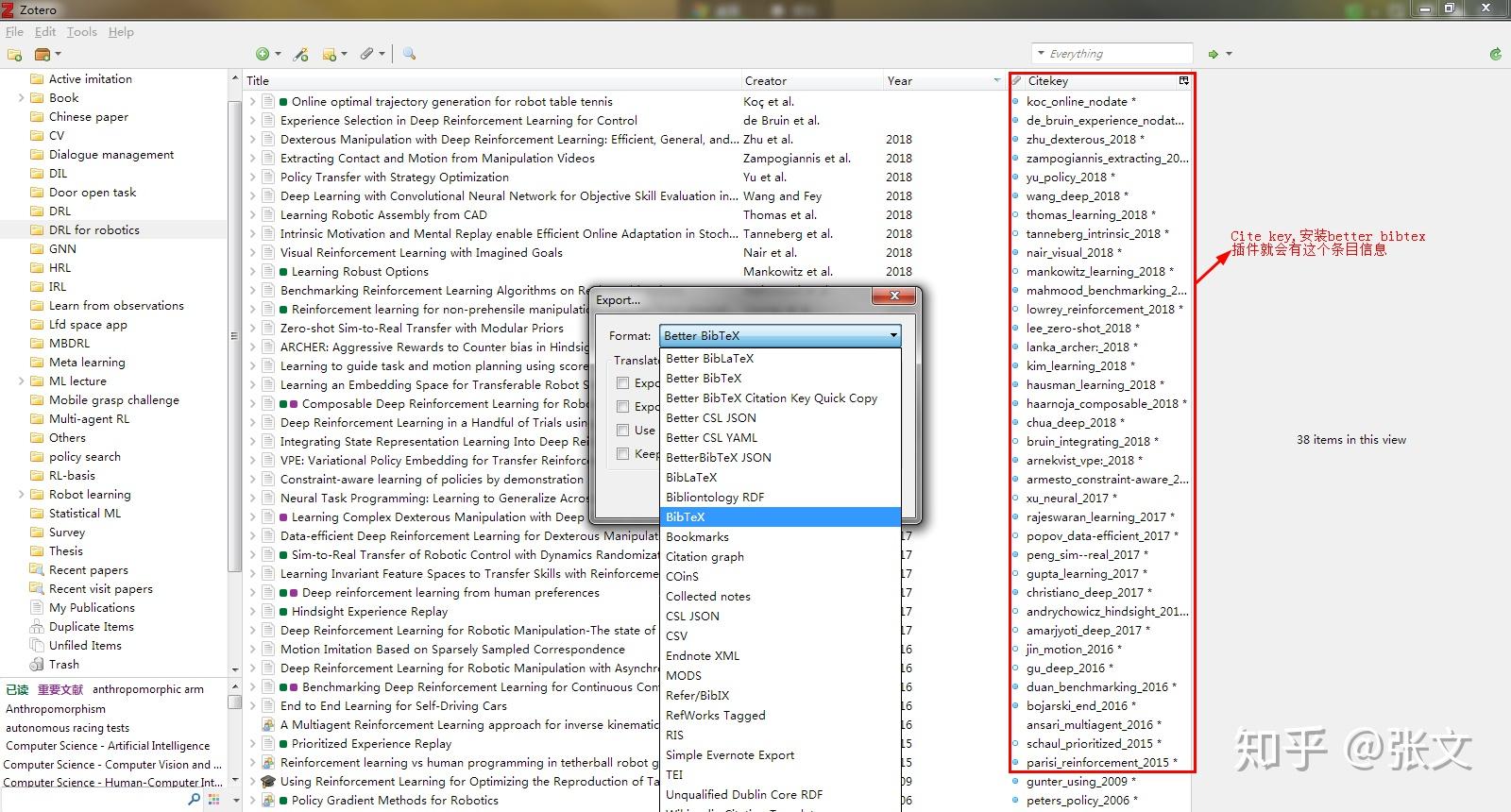Sort items by the Year column header
The height and width of the screenshot is (812, 1511).
coord(943,81)
